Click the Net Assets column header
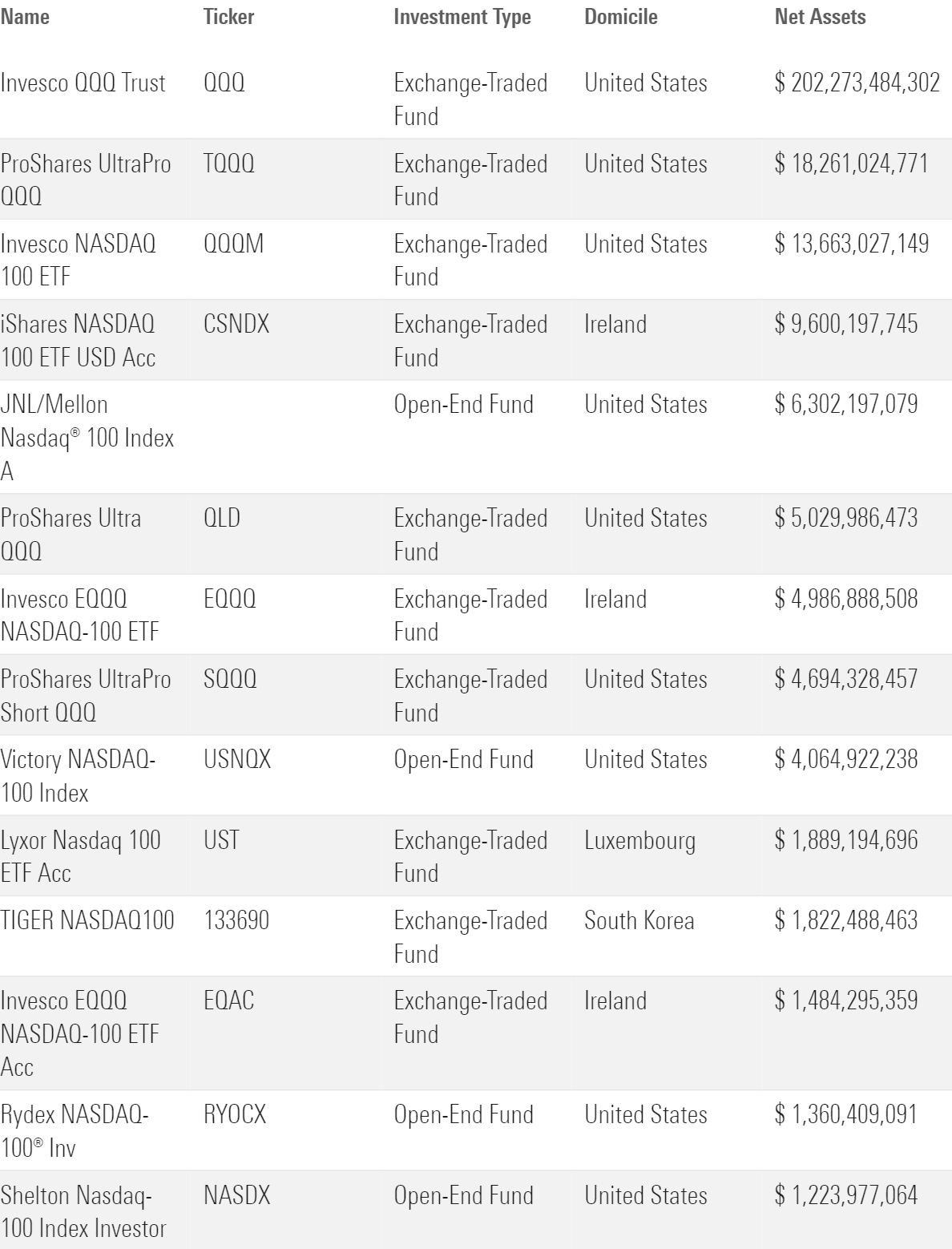Viewport: 952px width, 1249px height. [820, 17]
